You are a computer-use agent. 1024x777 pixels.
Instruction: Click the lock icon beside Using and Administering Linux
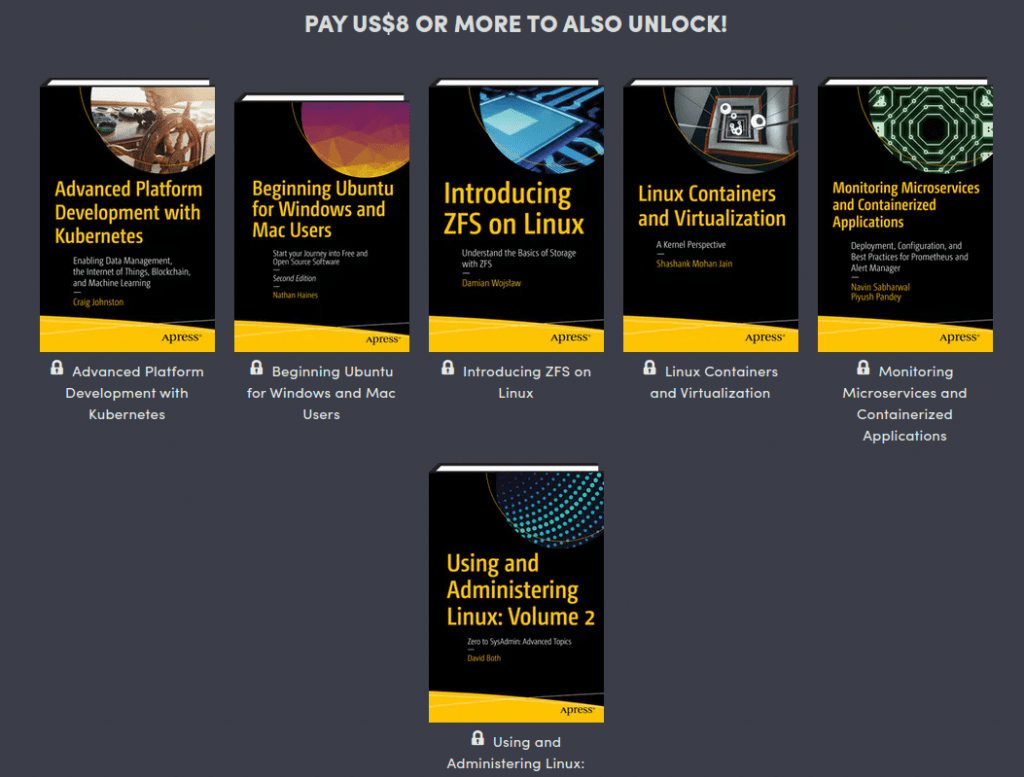[x=477, y=738]
